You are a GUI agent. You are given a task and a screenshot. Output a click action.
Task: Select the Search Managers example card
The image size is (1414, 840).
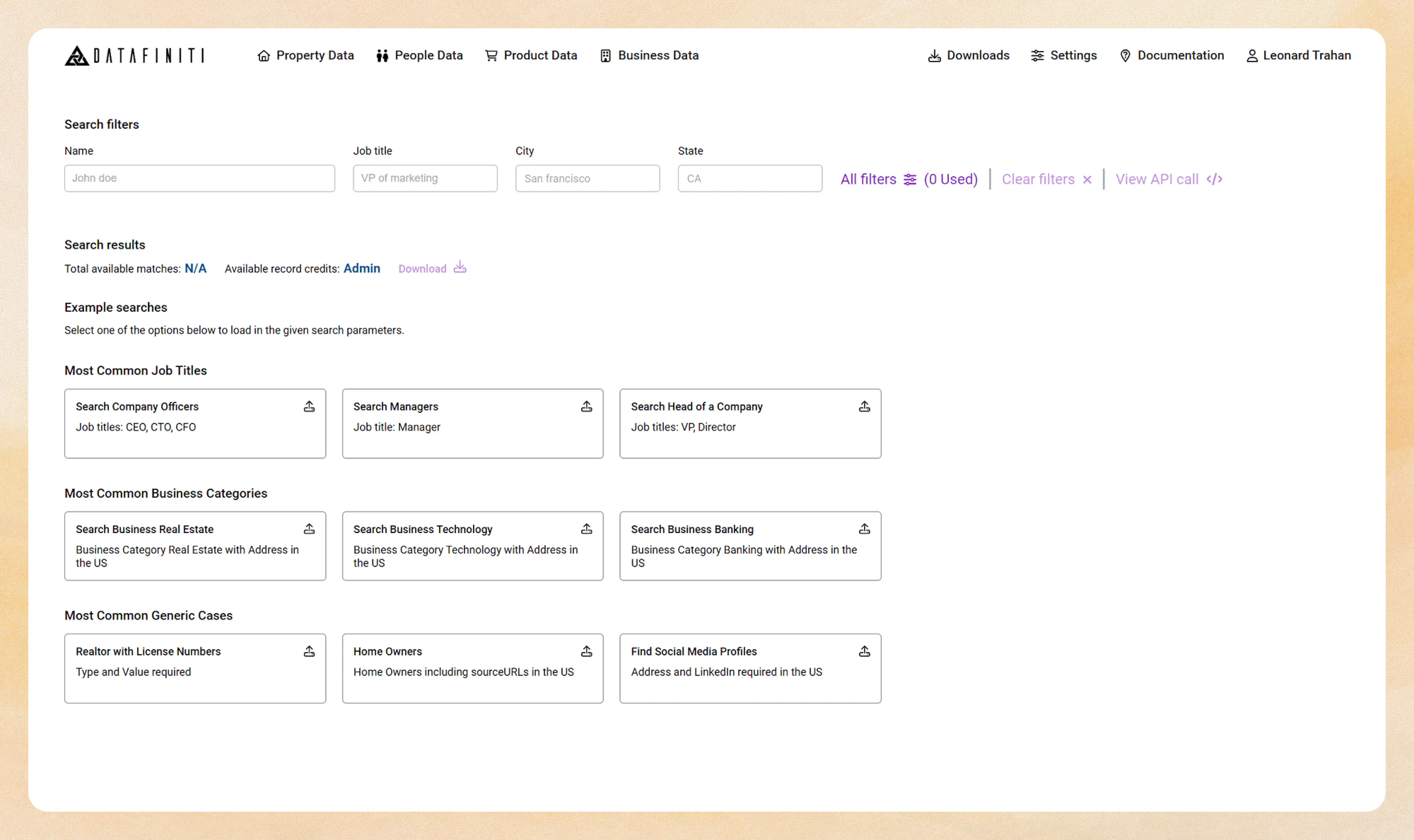[472, 423]
